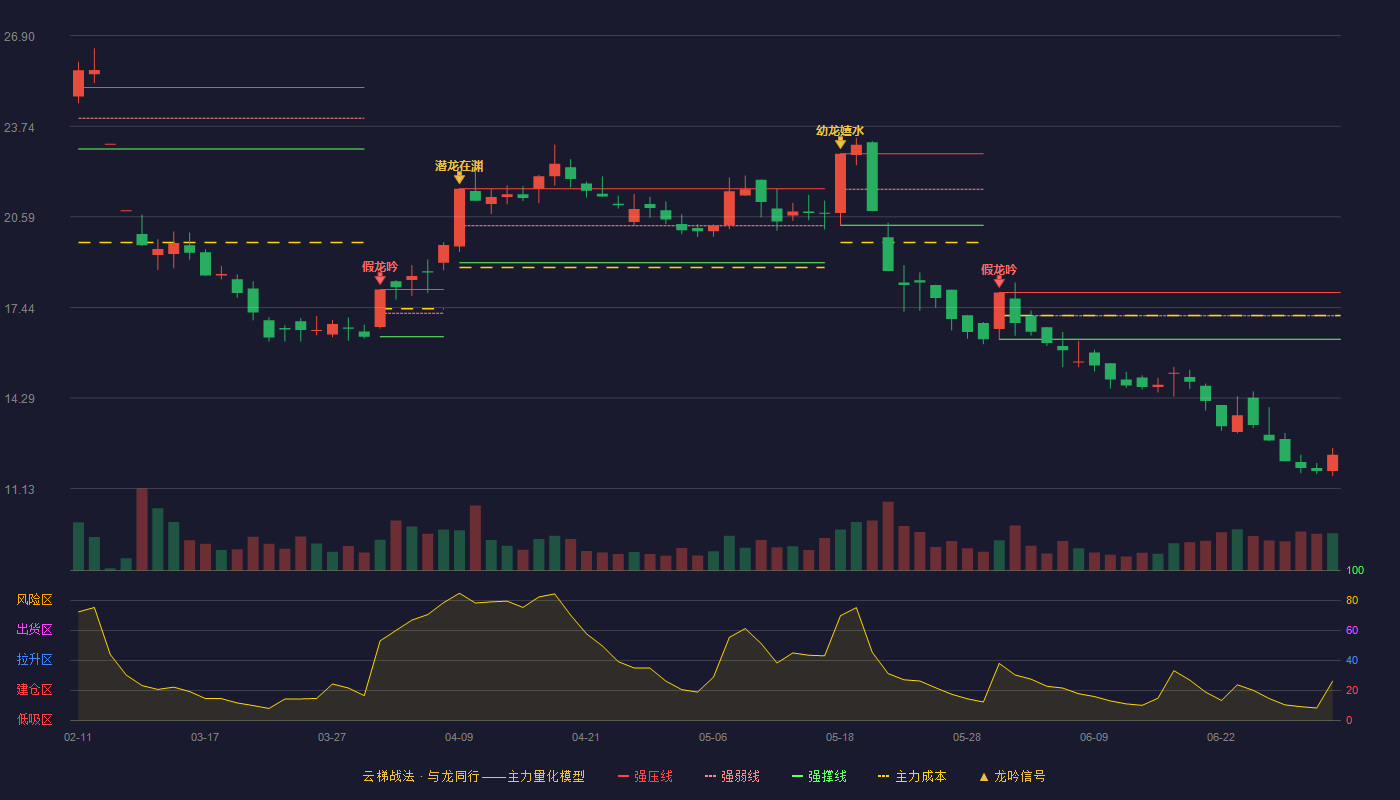
Task: Click the 04-09 date axis label
Action: (x=459, y=737)
